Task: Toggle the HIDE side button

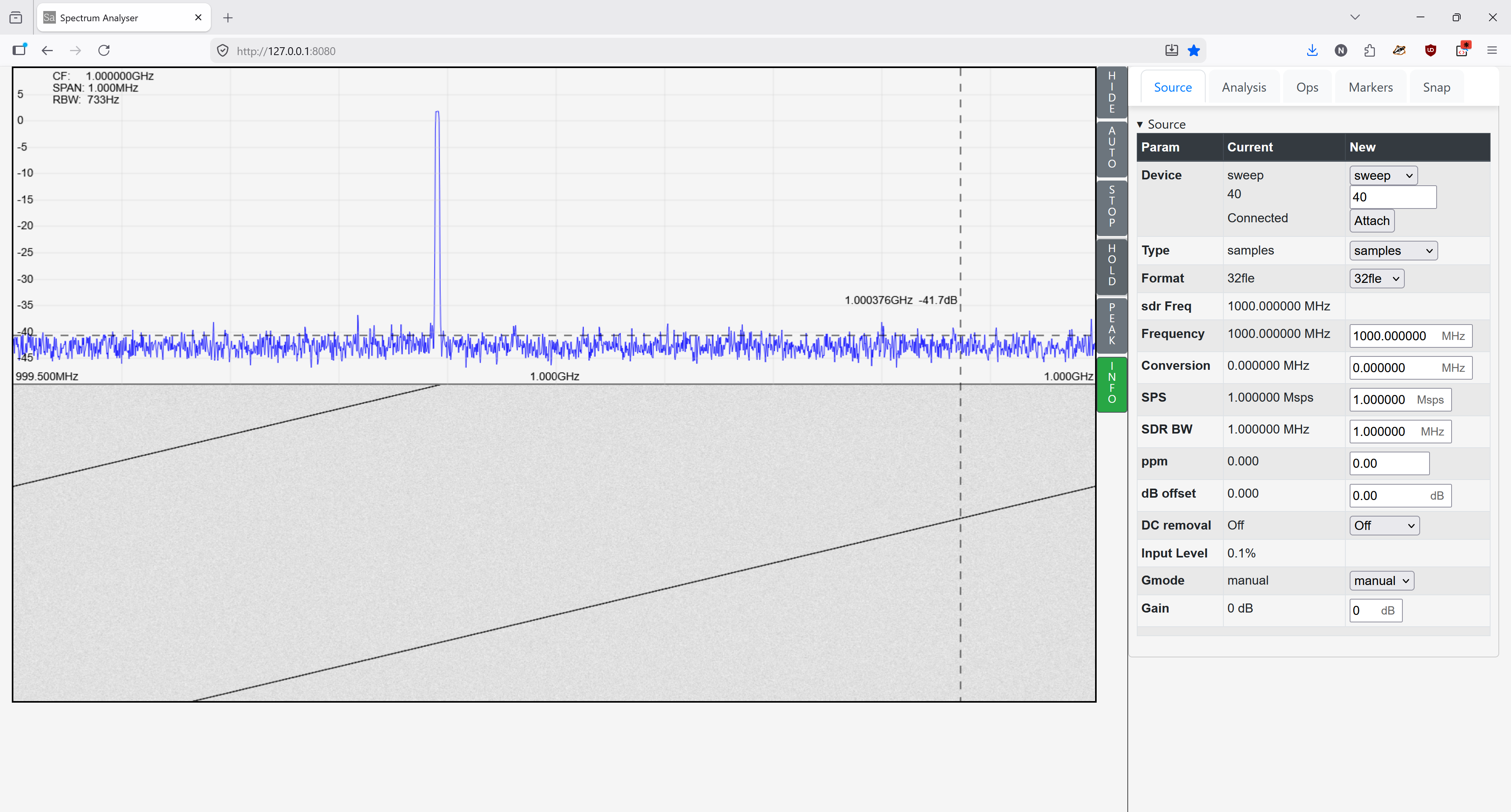Action: click(1112, 92)
